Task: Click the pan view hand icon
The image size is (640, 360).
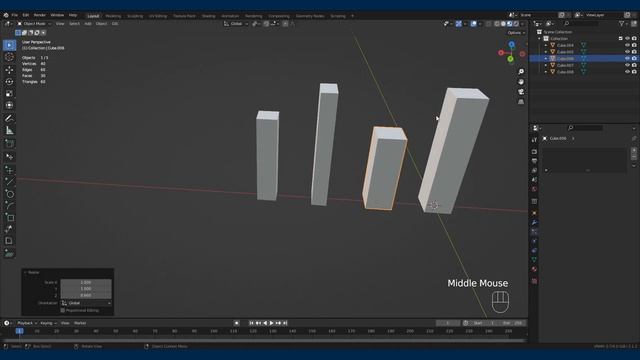Action: [521, 82]
